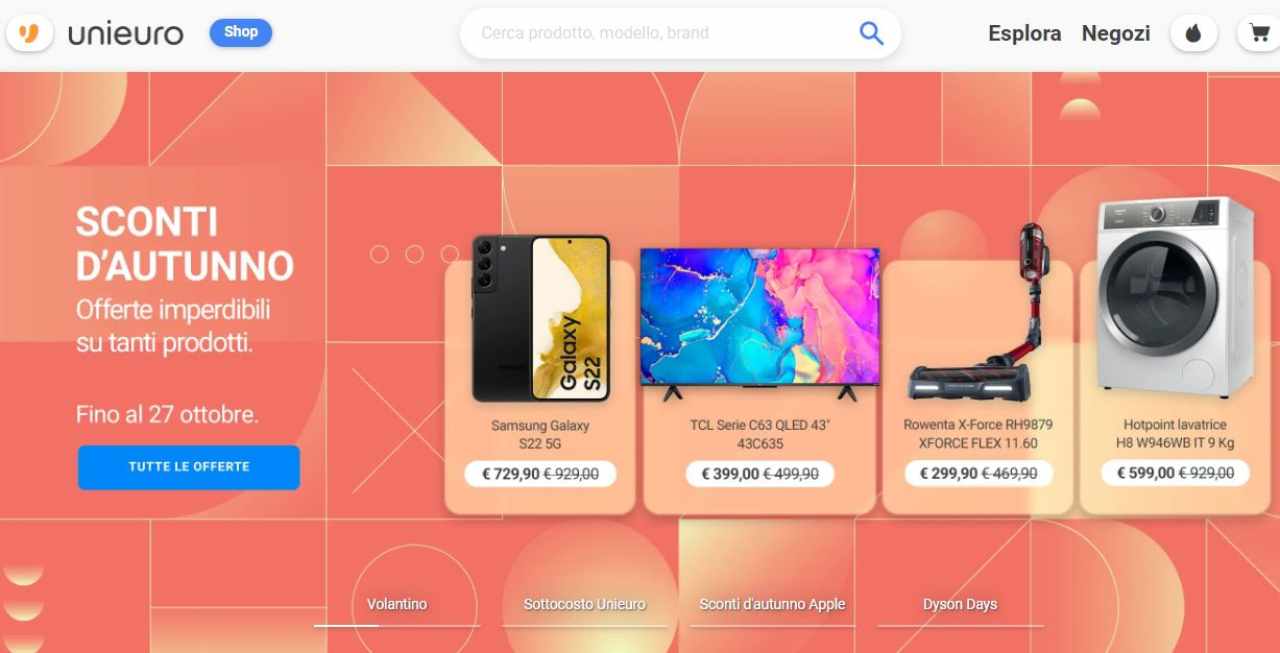The height and width of the screenshot is (653, 1280).
Task: Select the first carousel dot indicator
Action: [x=379, y=254]
